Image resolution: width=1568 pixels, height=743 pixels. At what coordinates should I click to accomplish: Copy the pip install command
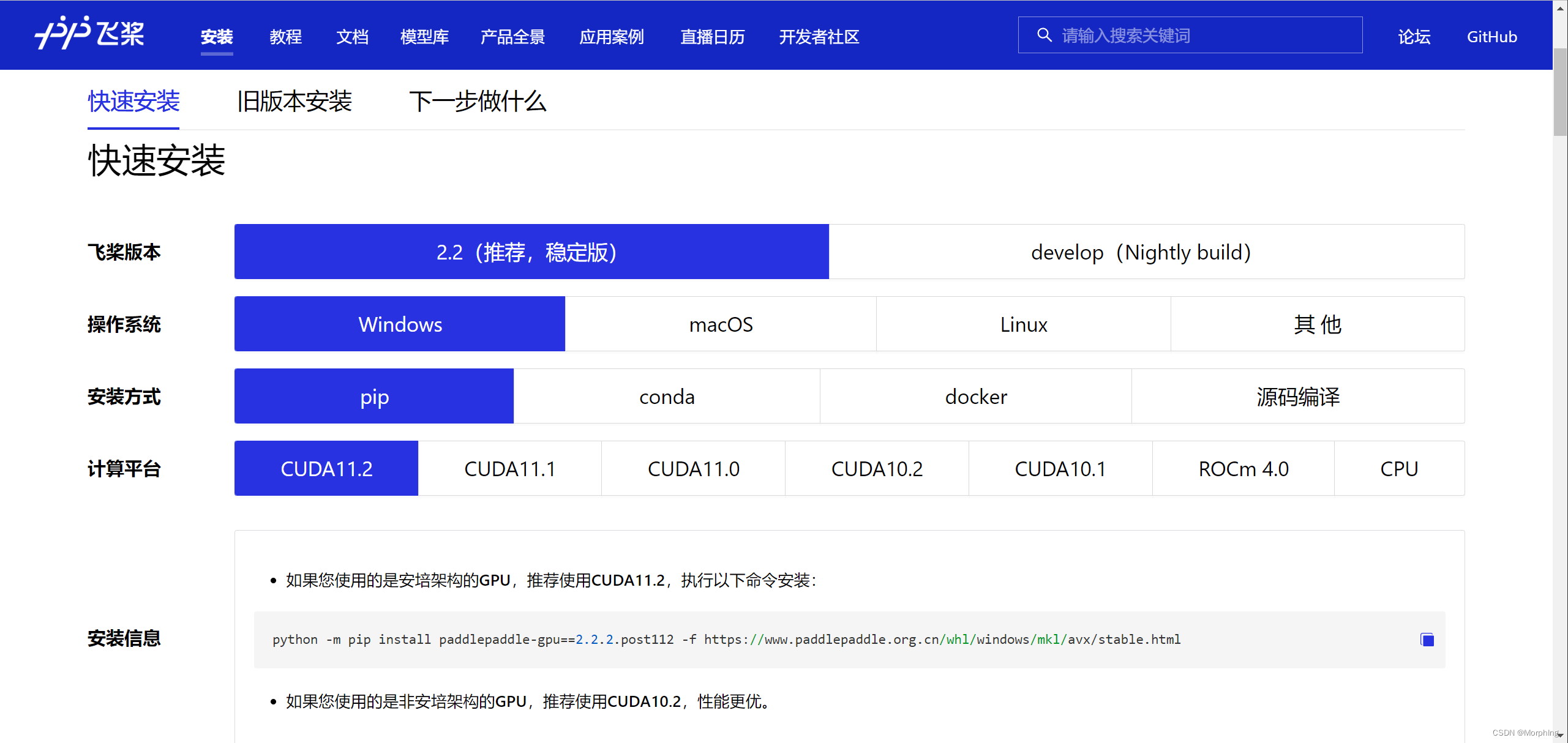click(x=1427, y=640)
